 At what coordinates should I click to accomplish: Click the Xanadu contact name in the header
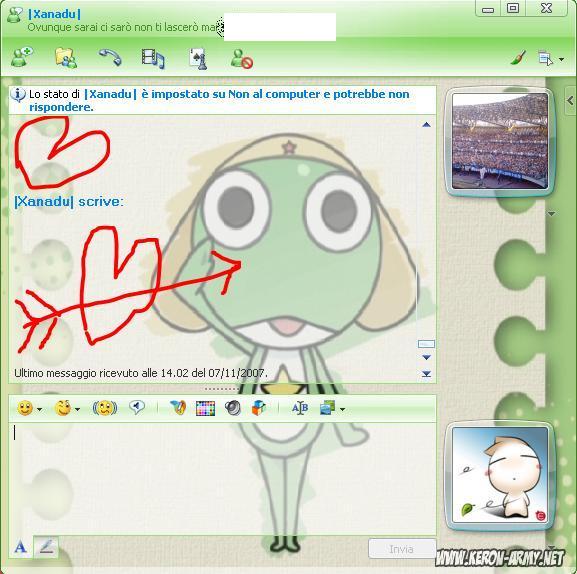click(54, 14)
